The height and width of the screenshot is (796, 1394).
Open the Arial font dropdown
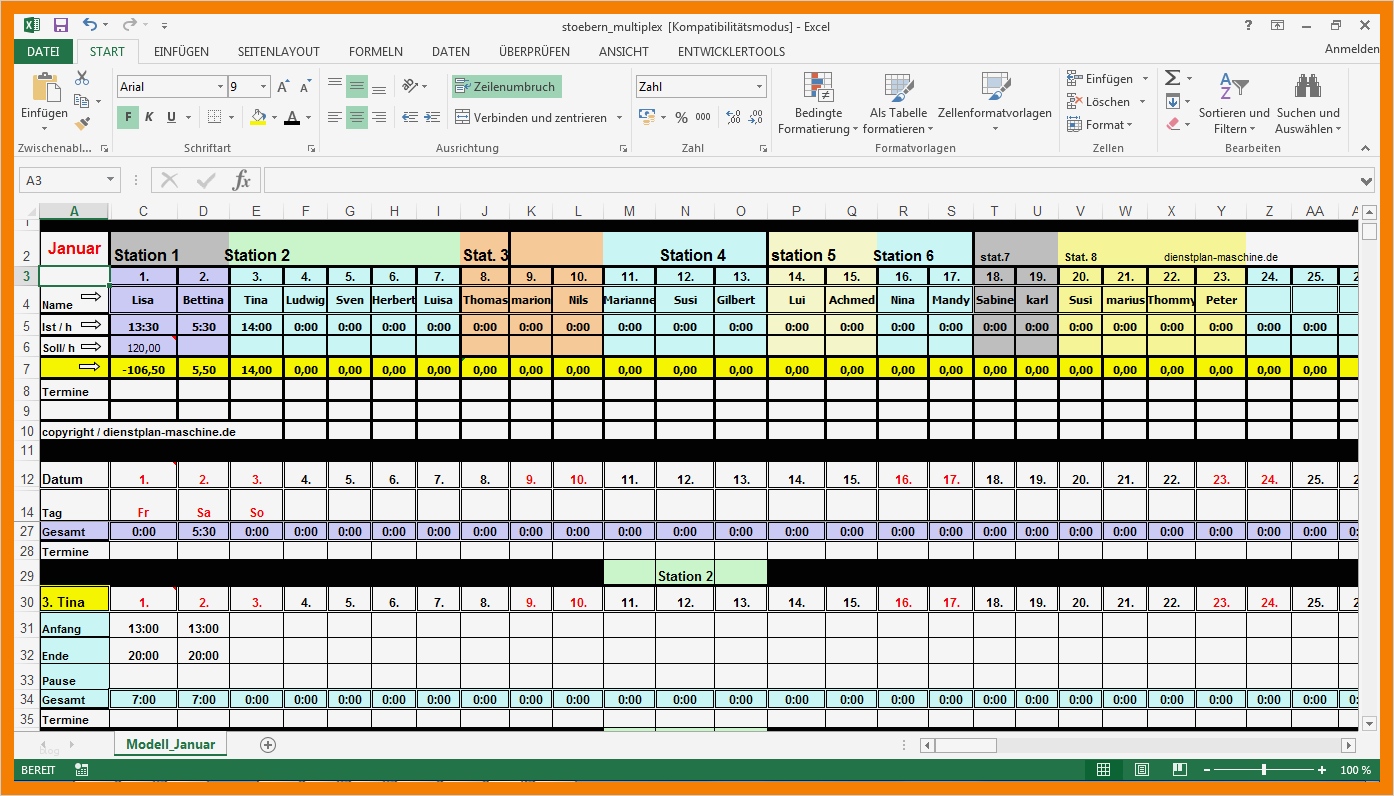(222, 86)
